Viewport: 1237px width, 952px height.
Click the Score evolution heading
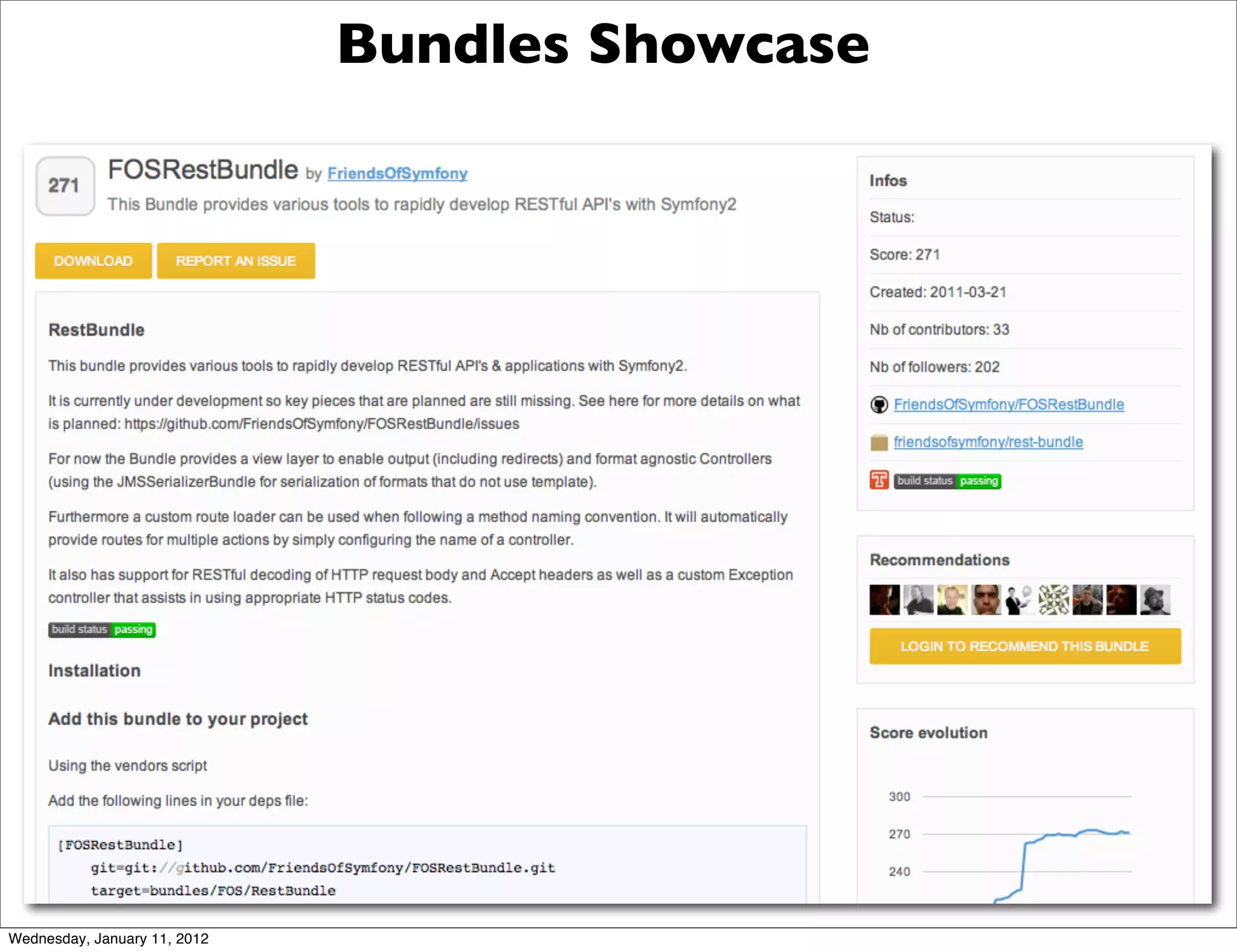[x=929, y=733]
